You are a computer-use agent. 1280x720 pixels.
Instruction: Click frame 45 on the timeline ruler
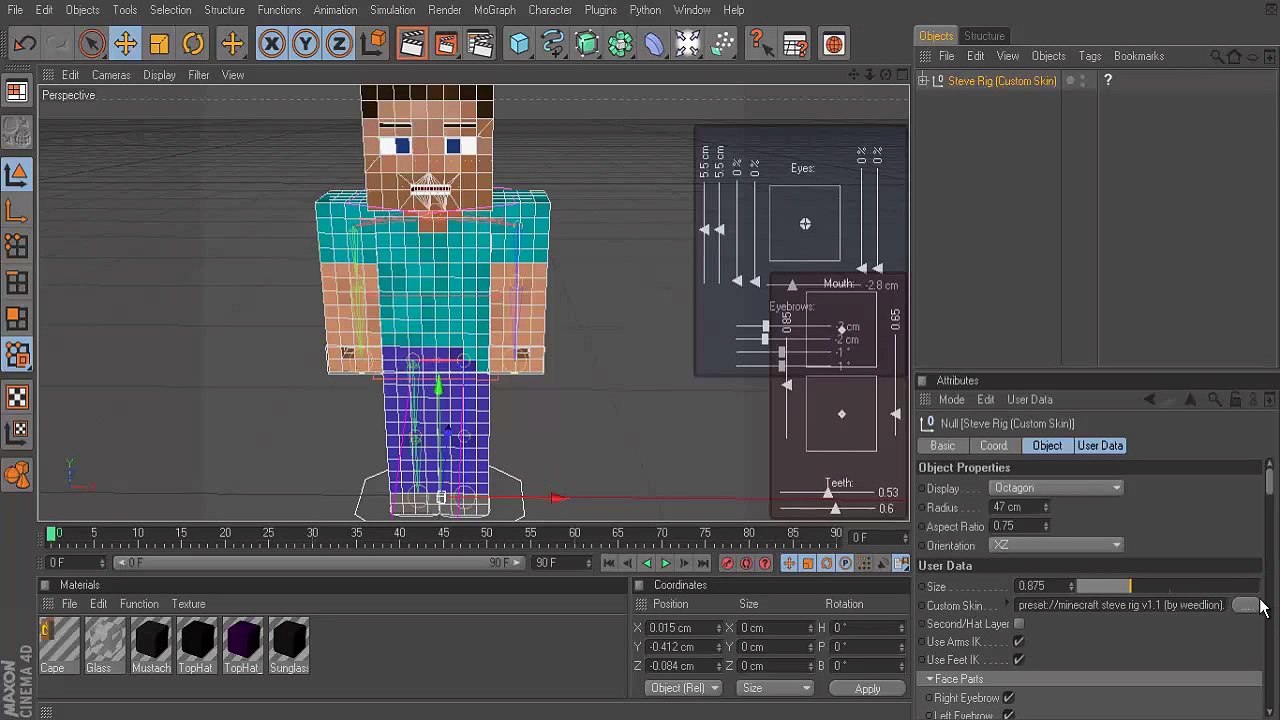443,534
